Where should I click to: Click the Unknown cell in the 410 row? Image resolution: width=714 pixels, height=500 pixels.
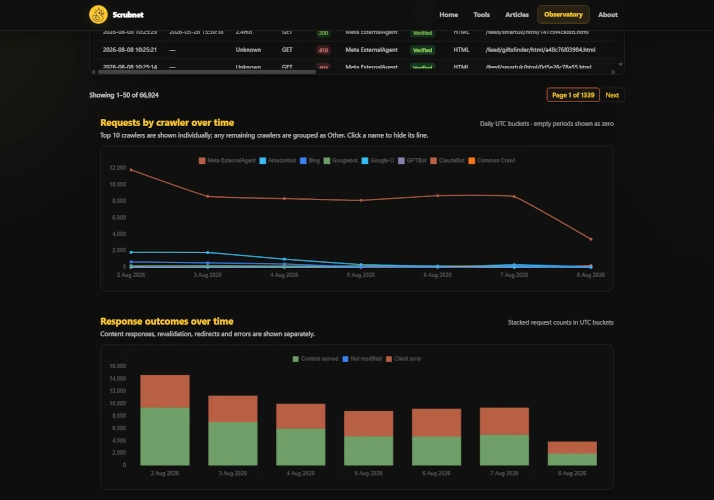tap(248, 50)
